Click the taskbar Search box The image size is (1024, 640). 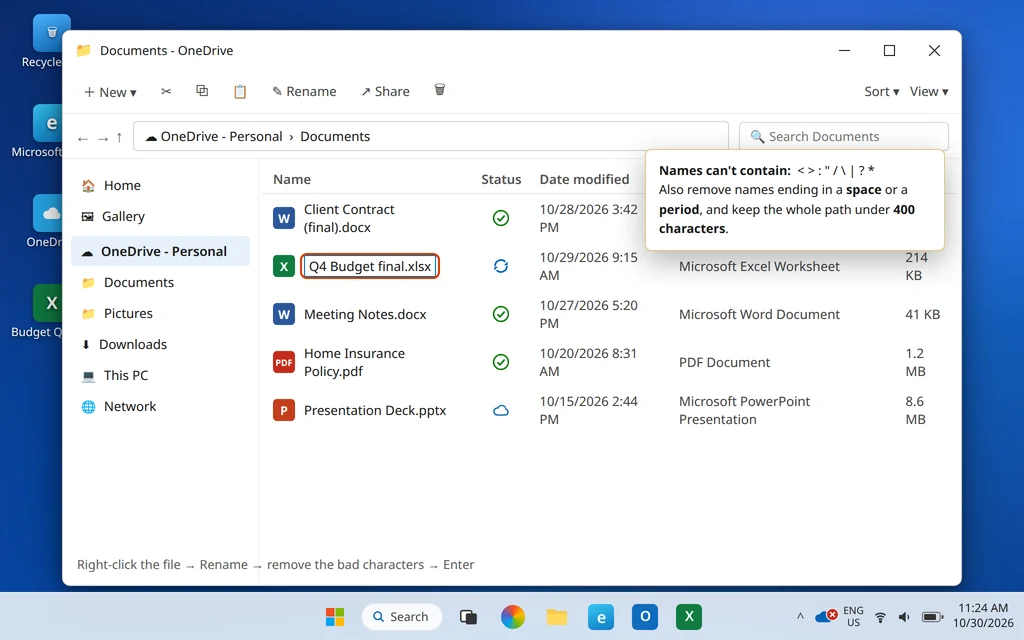point(402,616)
